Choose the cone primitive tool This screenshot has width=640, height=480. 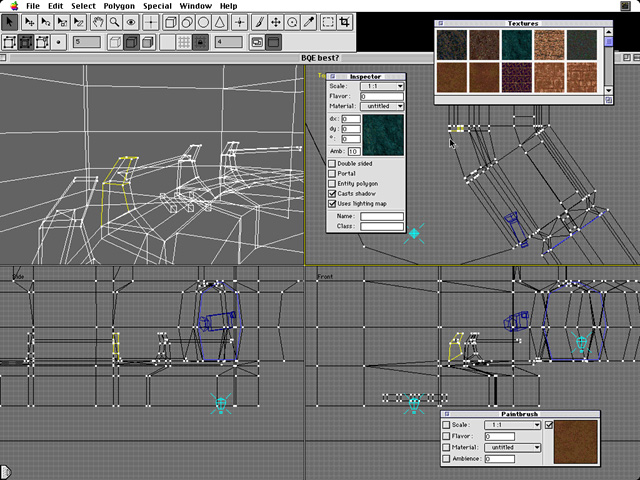point(221,22)
